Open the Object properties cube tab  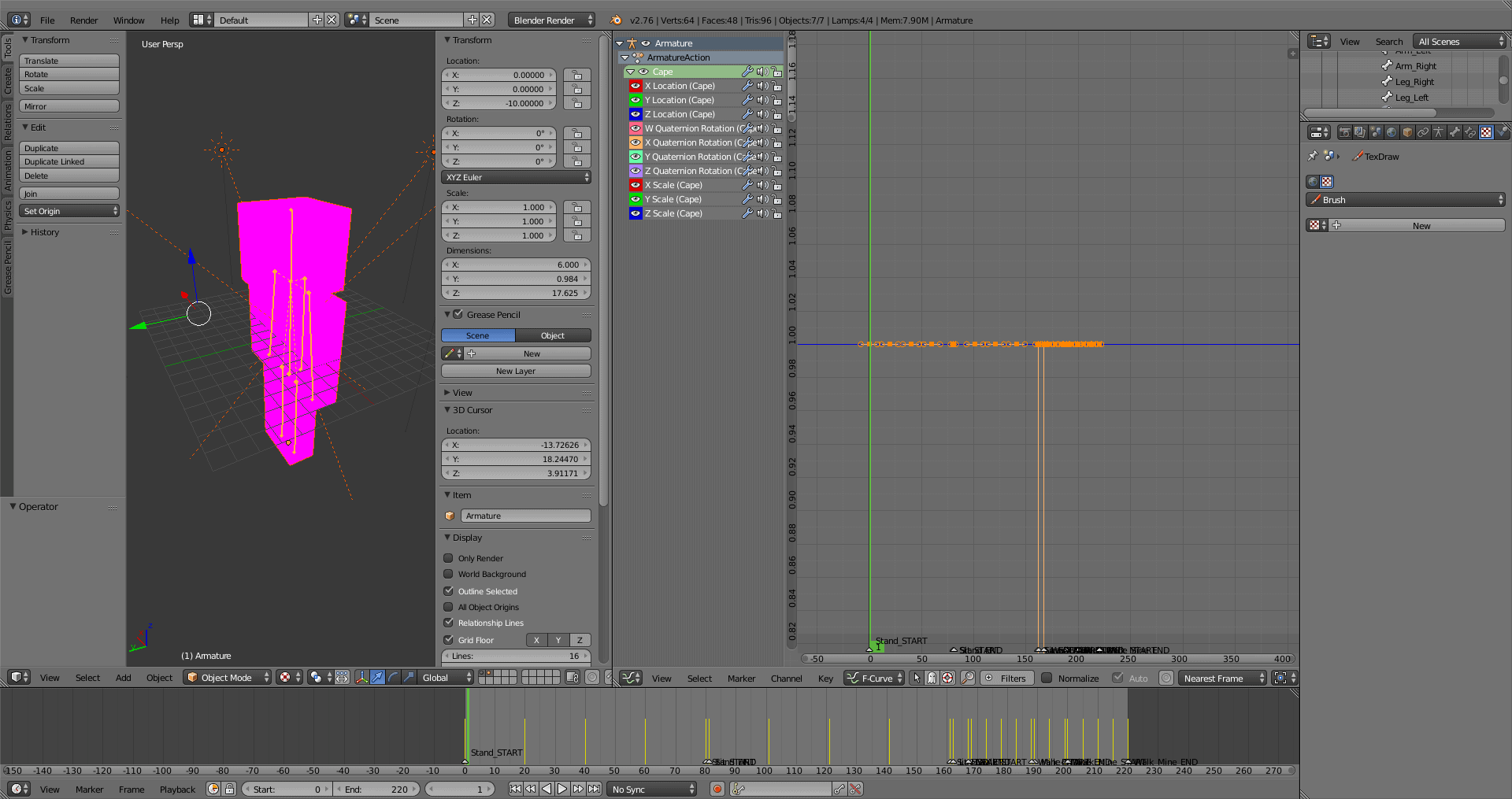point(1407,132)
